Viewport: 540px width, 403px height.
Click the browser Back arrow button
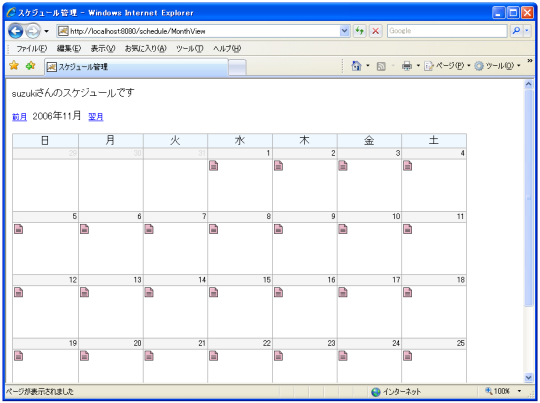point(16,31)
